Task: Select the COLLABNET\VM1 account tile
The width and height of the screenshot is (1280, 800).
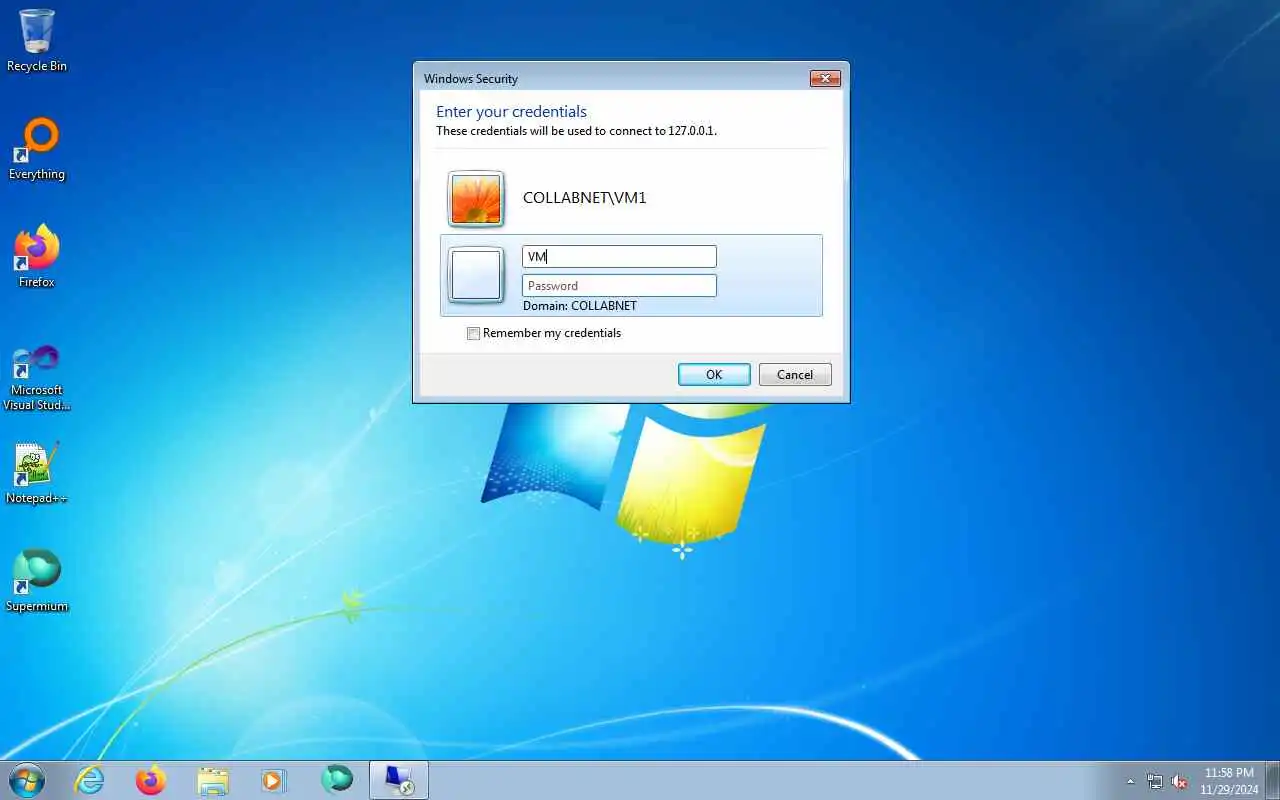Action: pos(631,198)
